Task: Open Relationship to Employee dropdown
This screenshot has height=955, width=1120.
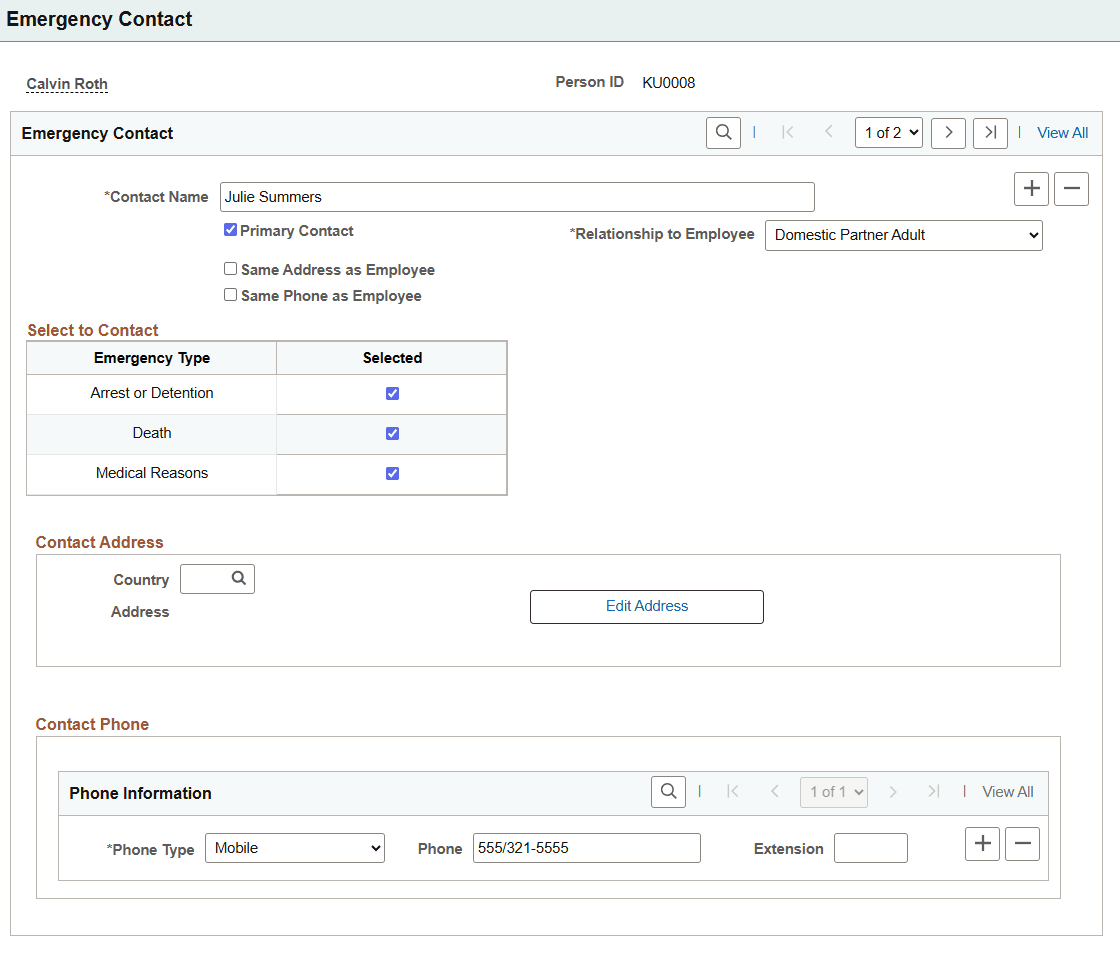Action: (x=904, y=235)
